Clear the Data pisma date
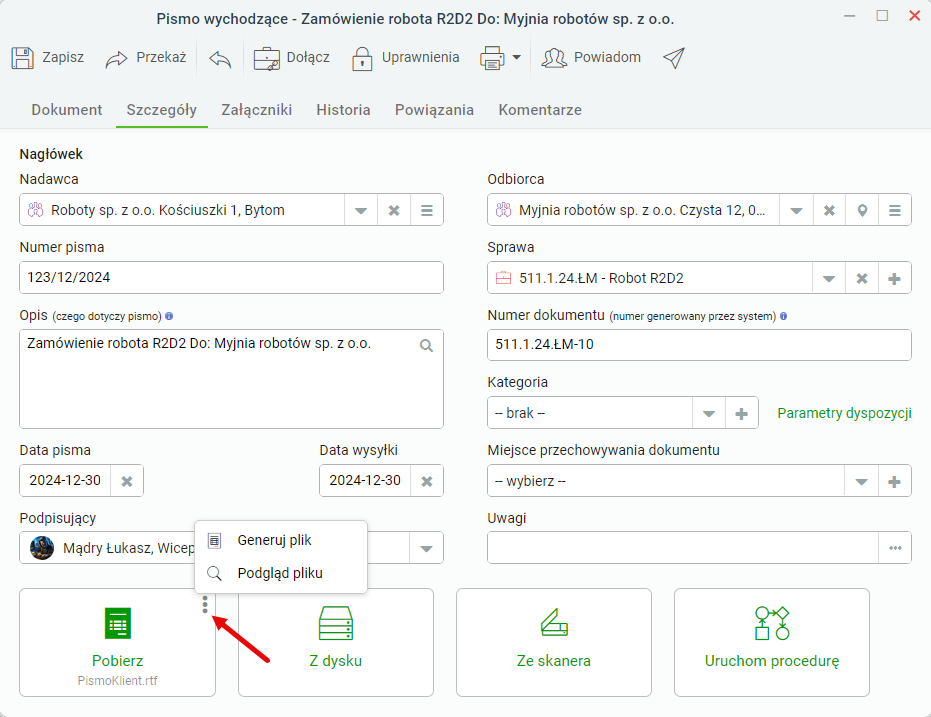Image resolution: width=931 pixels, height=717 pixels. (x=127, y=481)
